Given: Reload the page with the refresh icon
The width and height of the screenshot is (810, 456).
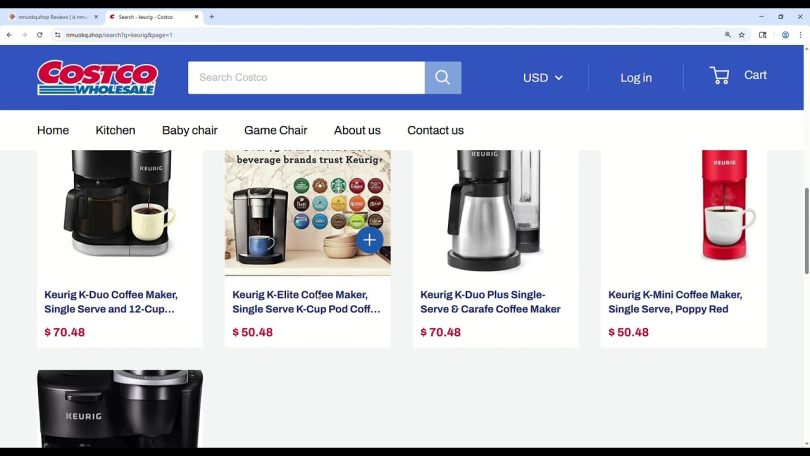Looking at the screenshot, I should pos(39,35).
